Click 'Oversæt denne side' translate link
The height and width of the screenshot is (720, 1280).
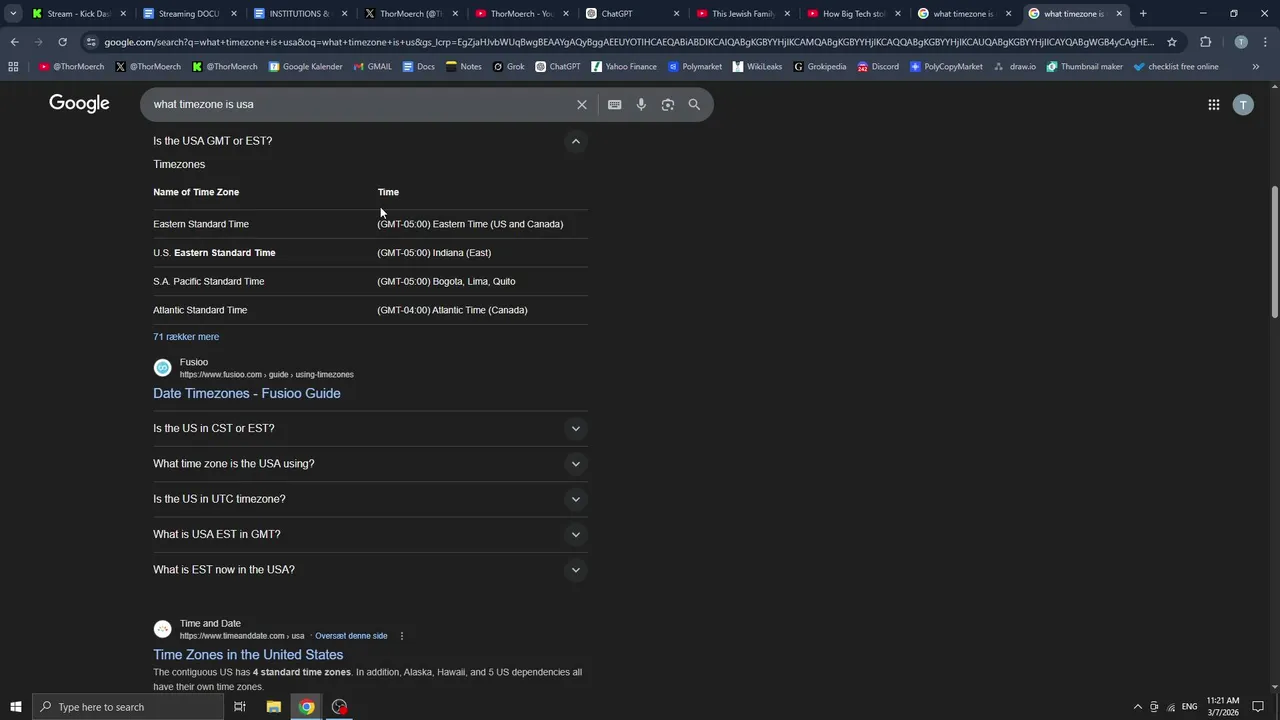tap(351, 636)
